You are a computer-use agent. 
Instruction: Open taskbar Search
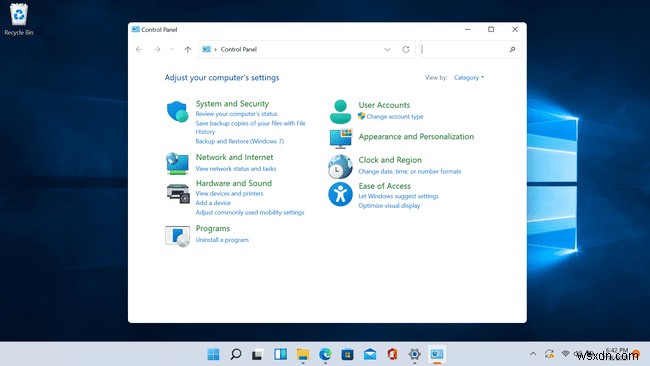tap(236, 354)
